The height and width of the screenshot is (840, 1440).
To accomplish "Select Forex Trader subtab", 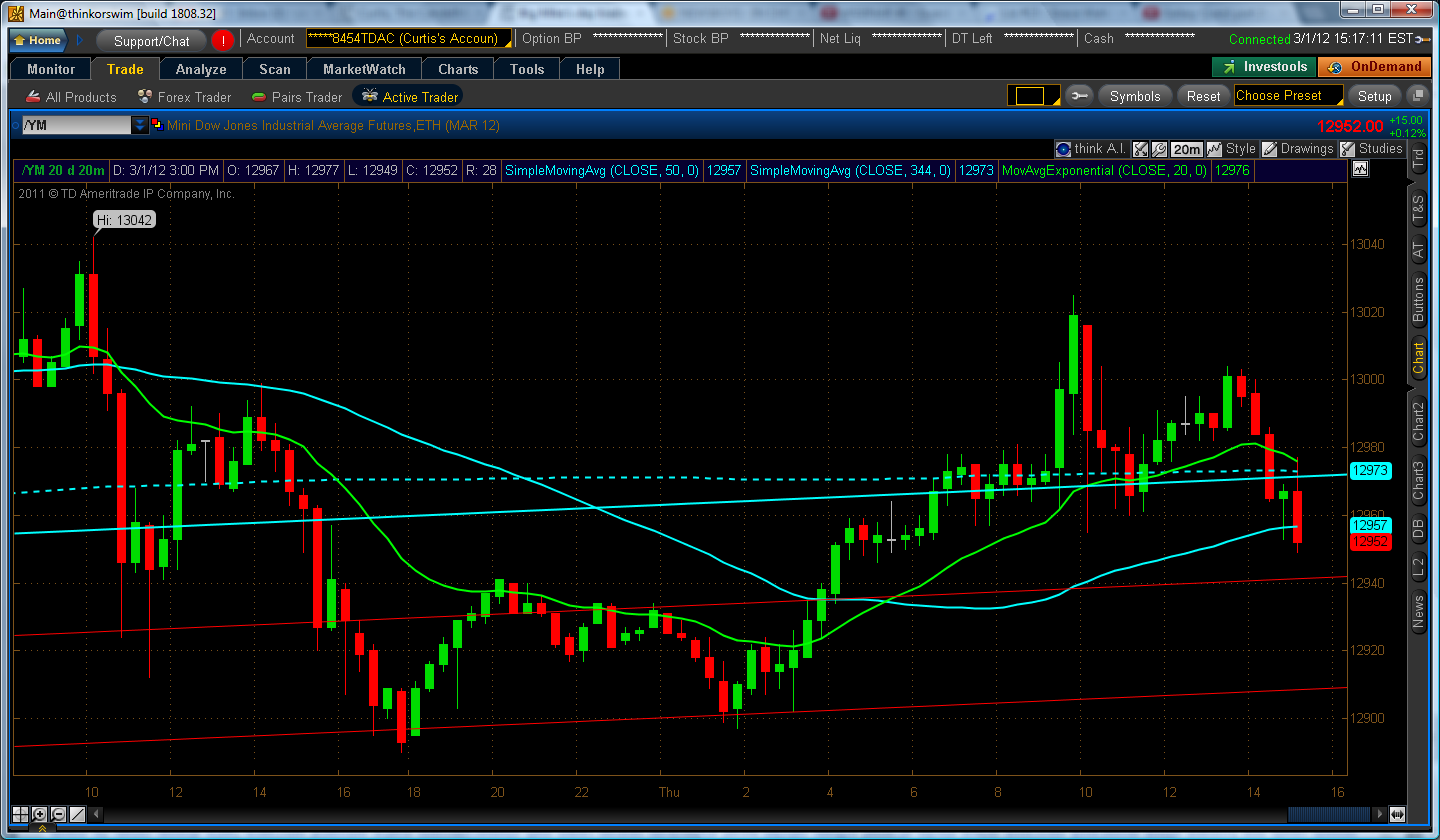I will click(184, 97).
